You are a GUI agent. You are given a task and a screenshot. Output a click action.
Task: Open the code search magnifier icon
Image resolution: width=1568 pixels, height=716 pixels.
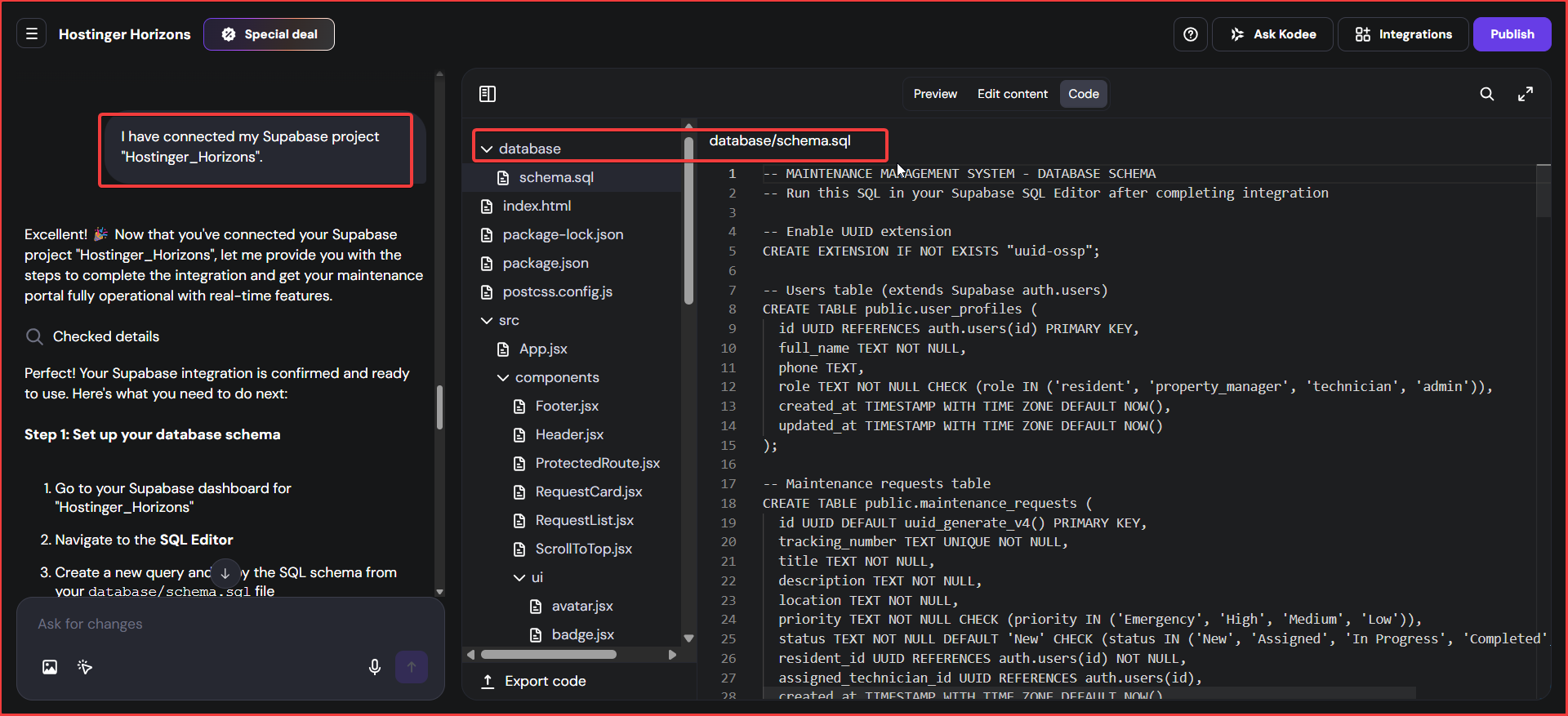pos(1487,94)
